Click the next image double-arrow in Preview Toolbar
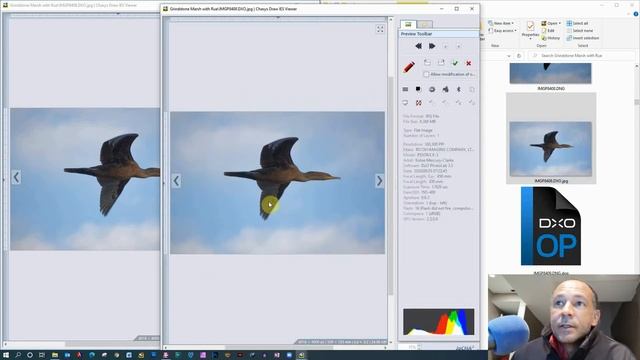Image resolution: width=640 pixels, height=360 pixels. pyautogui.click(x=432, y=46)
